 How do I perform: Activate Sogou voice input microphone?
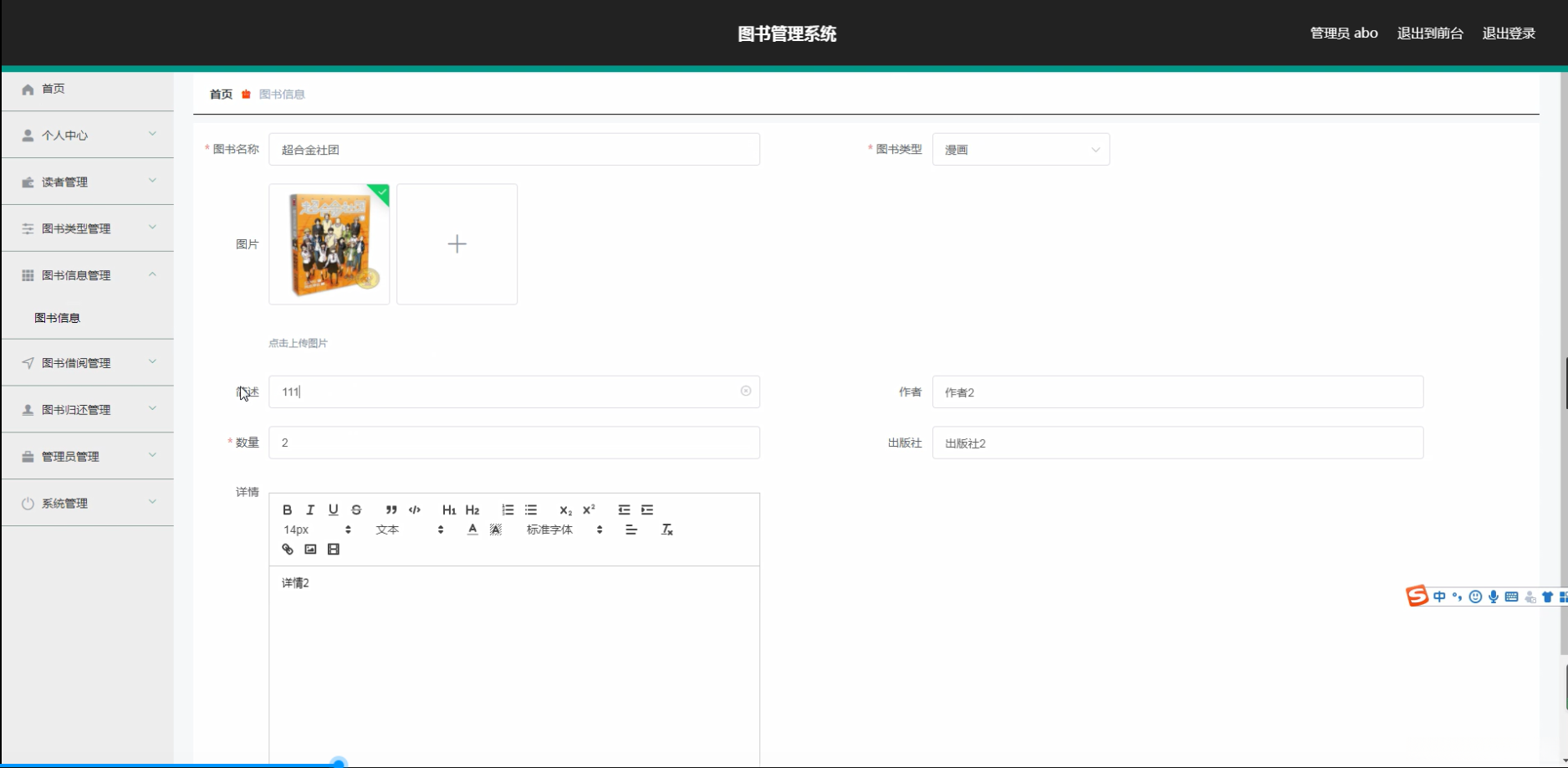[1494, 596]
